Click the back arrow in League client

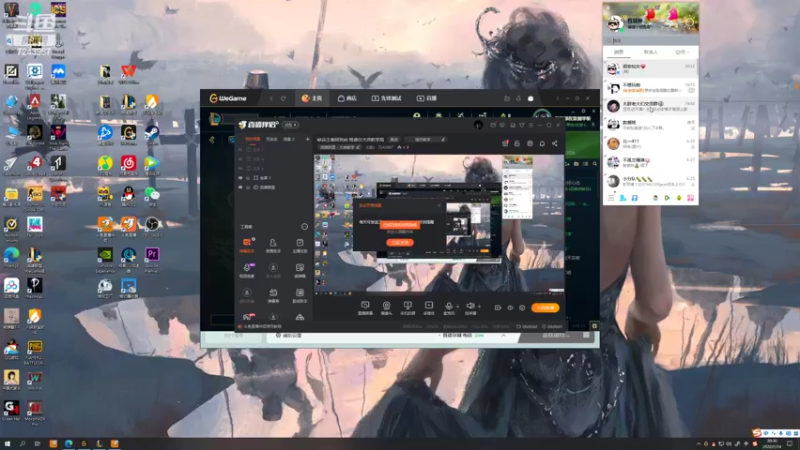(x=212, y=140)
